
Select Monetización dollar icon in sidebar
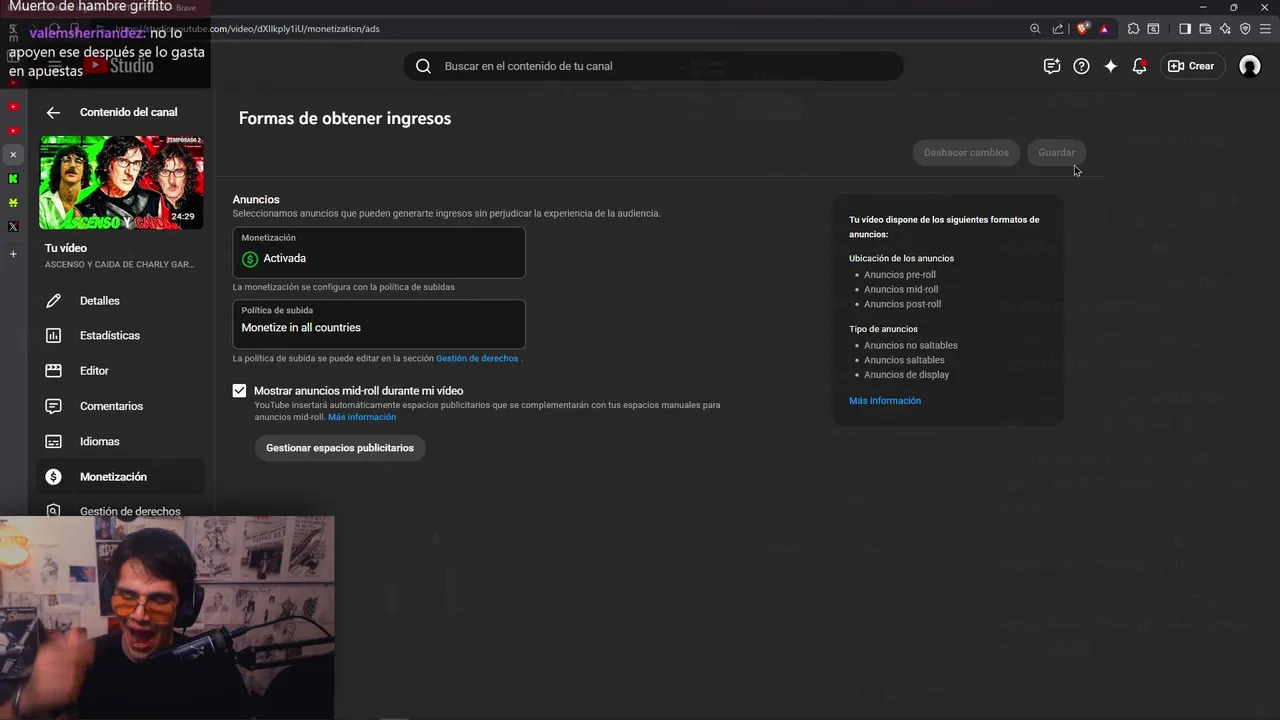[x=54, y=477]
